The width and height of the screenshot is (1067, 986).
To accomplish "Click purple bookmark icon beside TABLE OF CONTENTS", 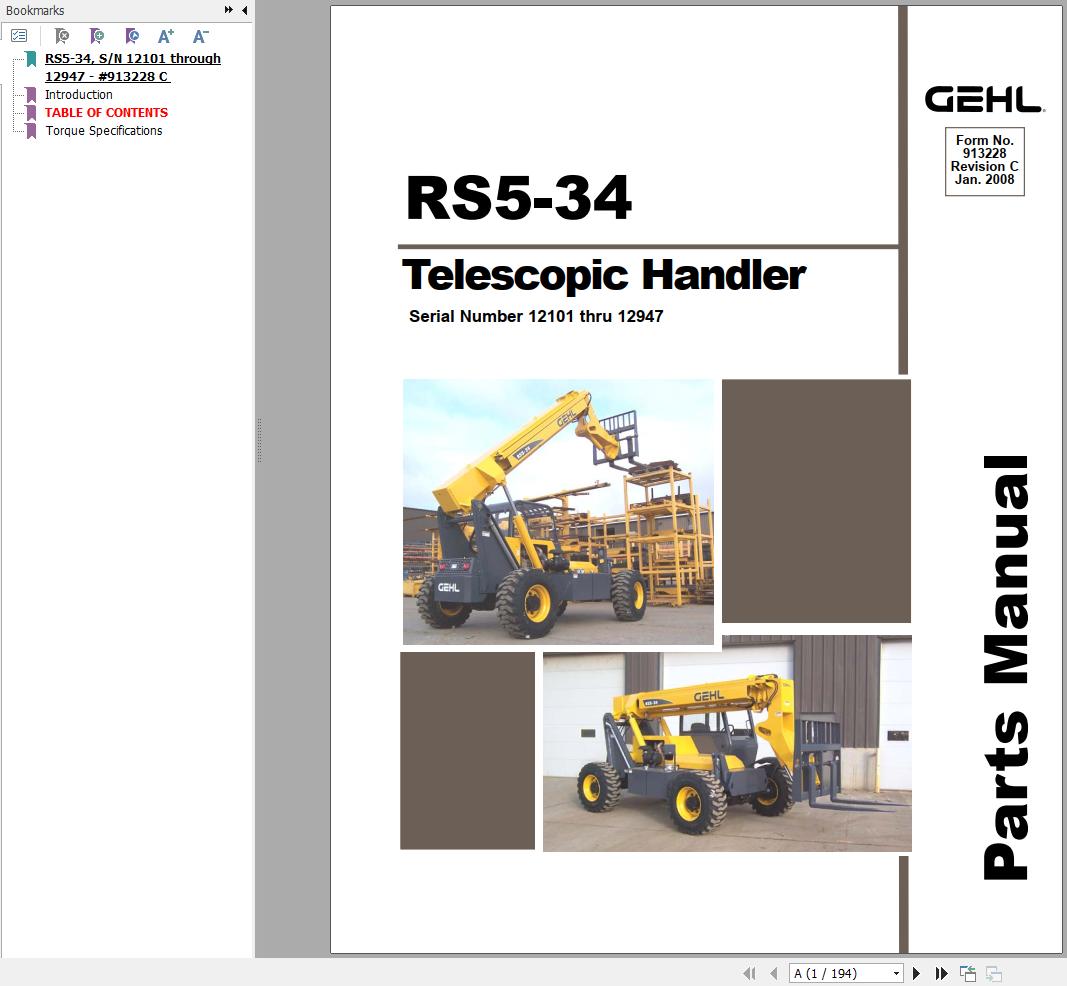I will 31,112.
